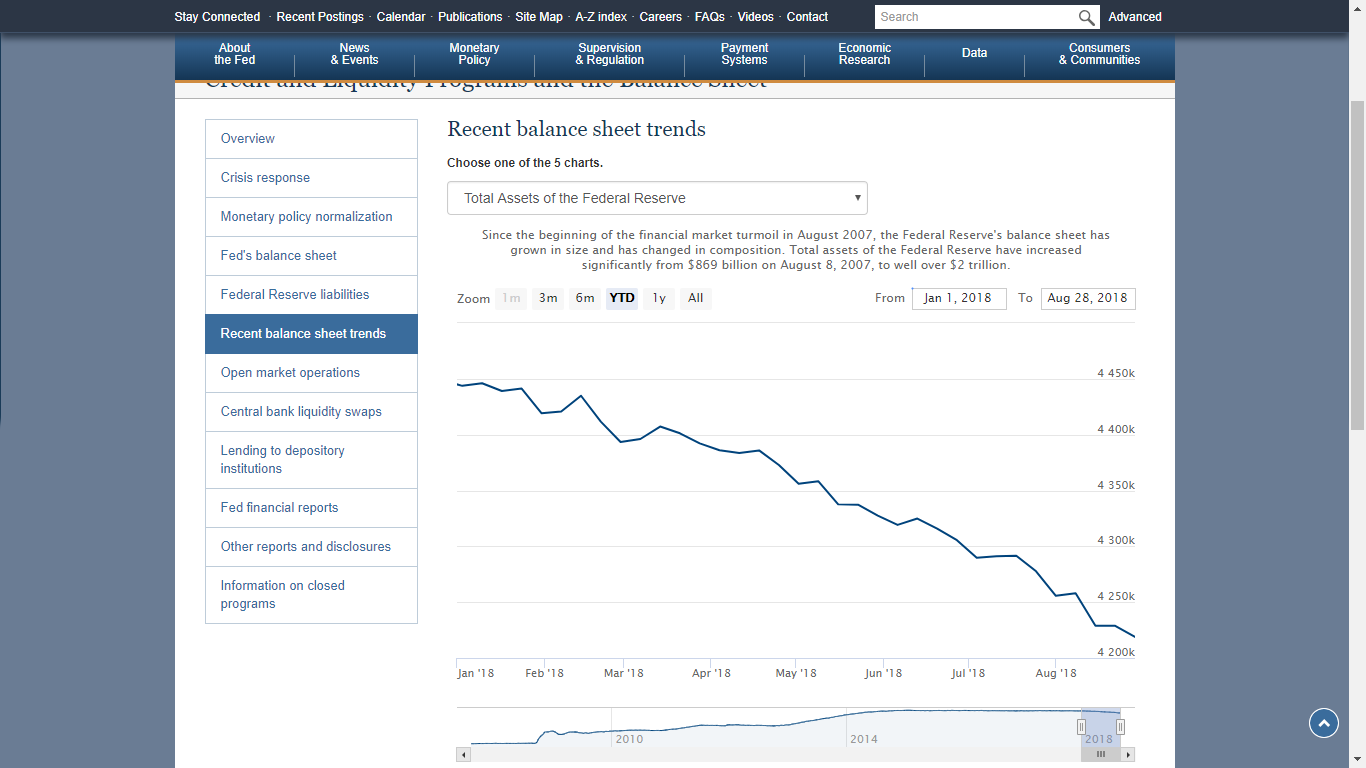This screenshot has height=768, width=1366.
Task: Select the 3m zoom range
Action: pyautogui.click(x=548, y=298)
